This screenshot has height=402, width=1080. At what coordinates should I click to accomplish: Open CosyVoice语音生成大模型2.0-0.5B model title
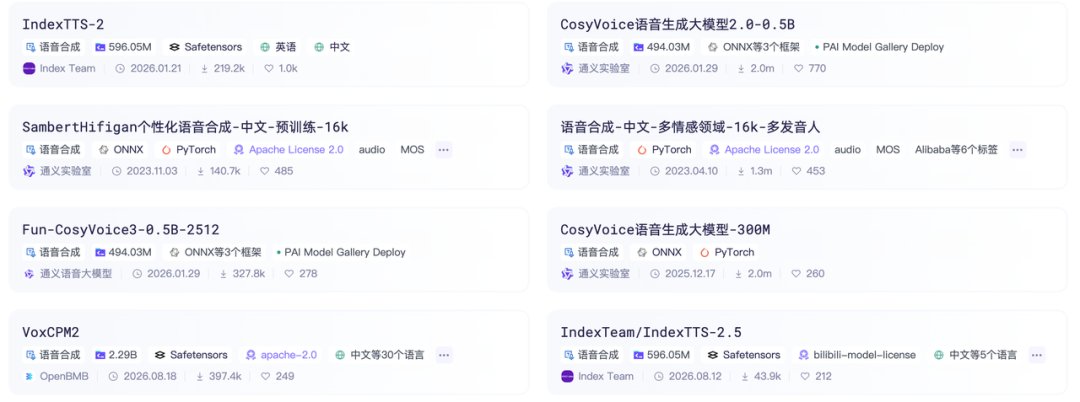click(x=678, y=25)
